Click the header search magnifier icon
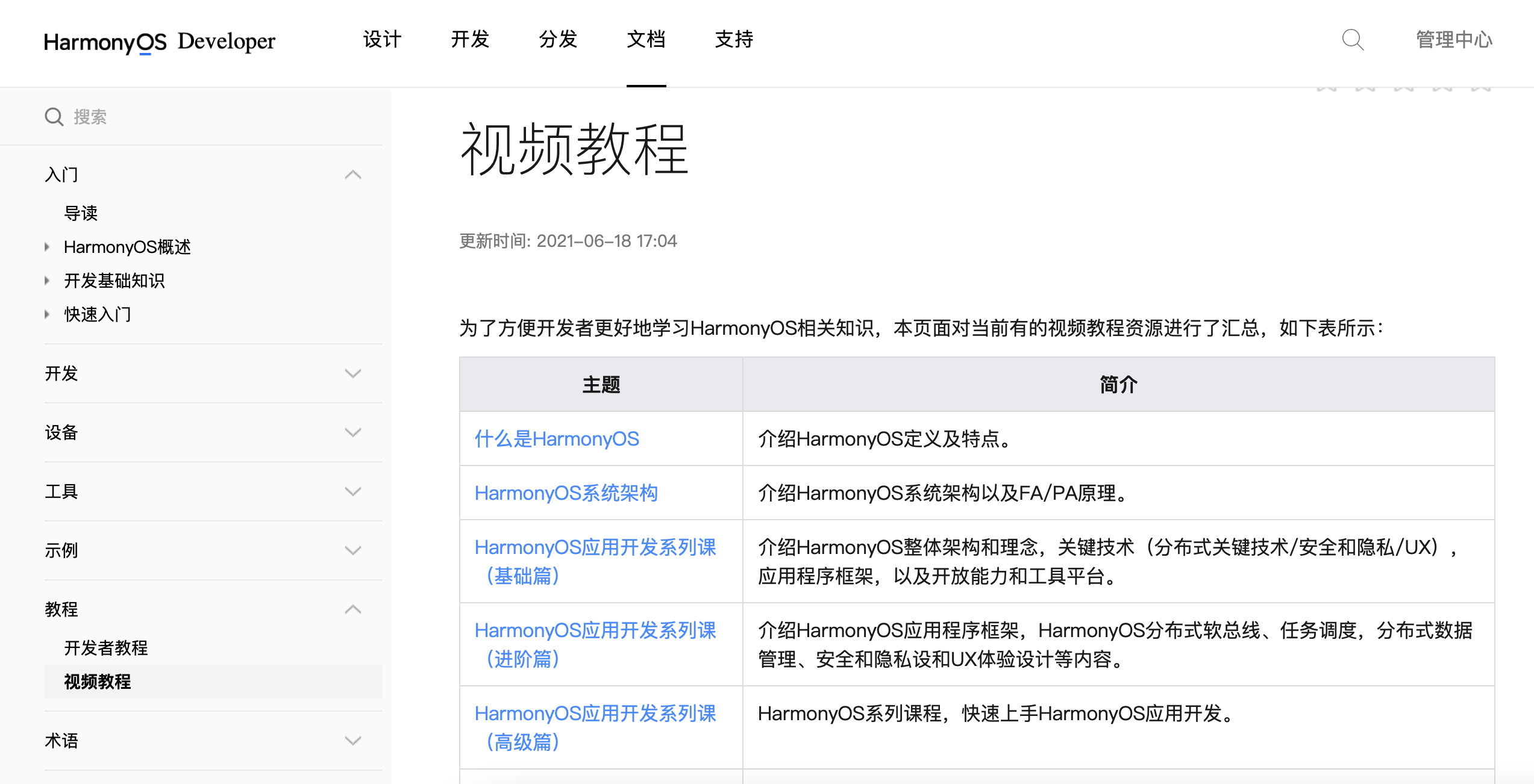The width and height of the screenshot is (1534, 784). click(1353, 40)
